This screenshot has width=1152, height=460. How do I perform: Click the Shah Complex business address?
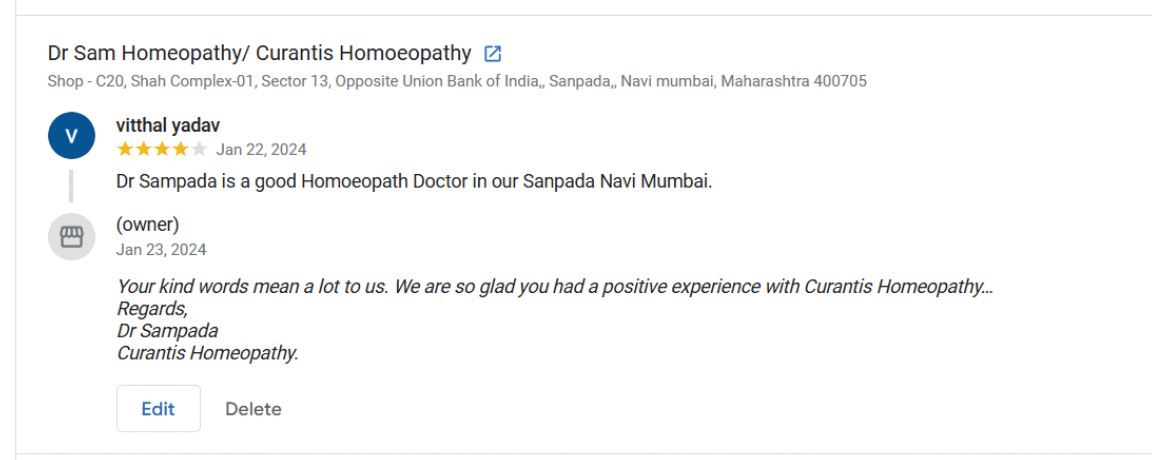coord(457,81)
